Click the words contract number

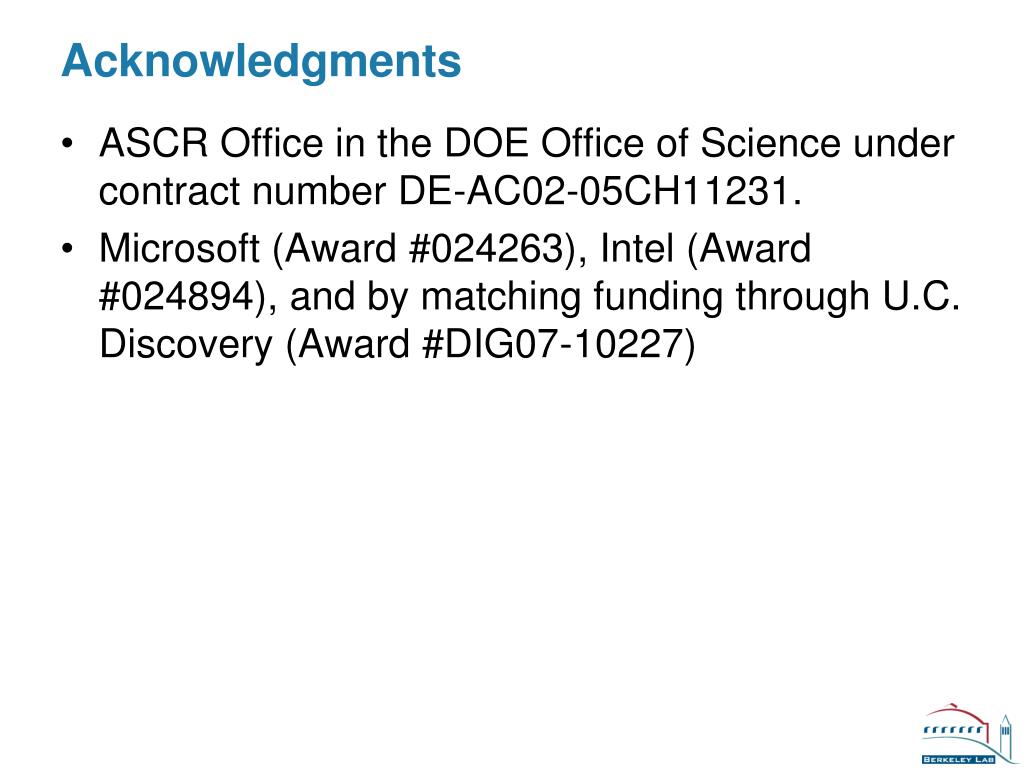(242, 192)
